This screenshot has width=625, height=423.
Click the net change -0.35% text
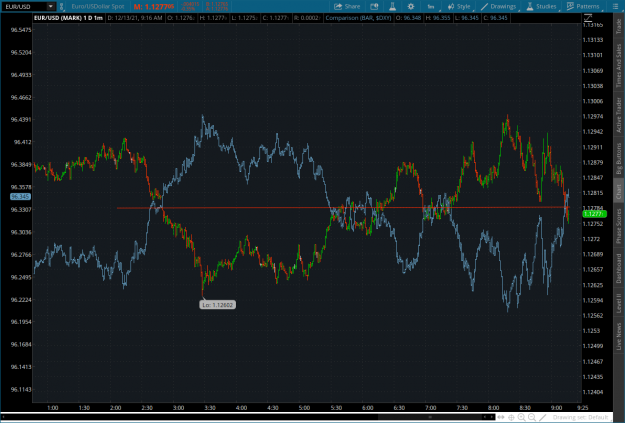click(x=187, y=9)
